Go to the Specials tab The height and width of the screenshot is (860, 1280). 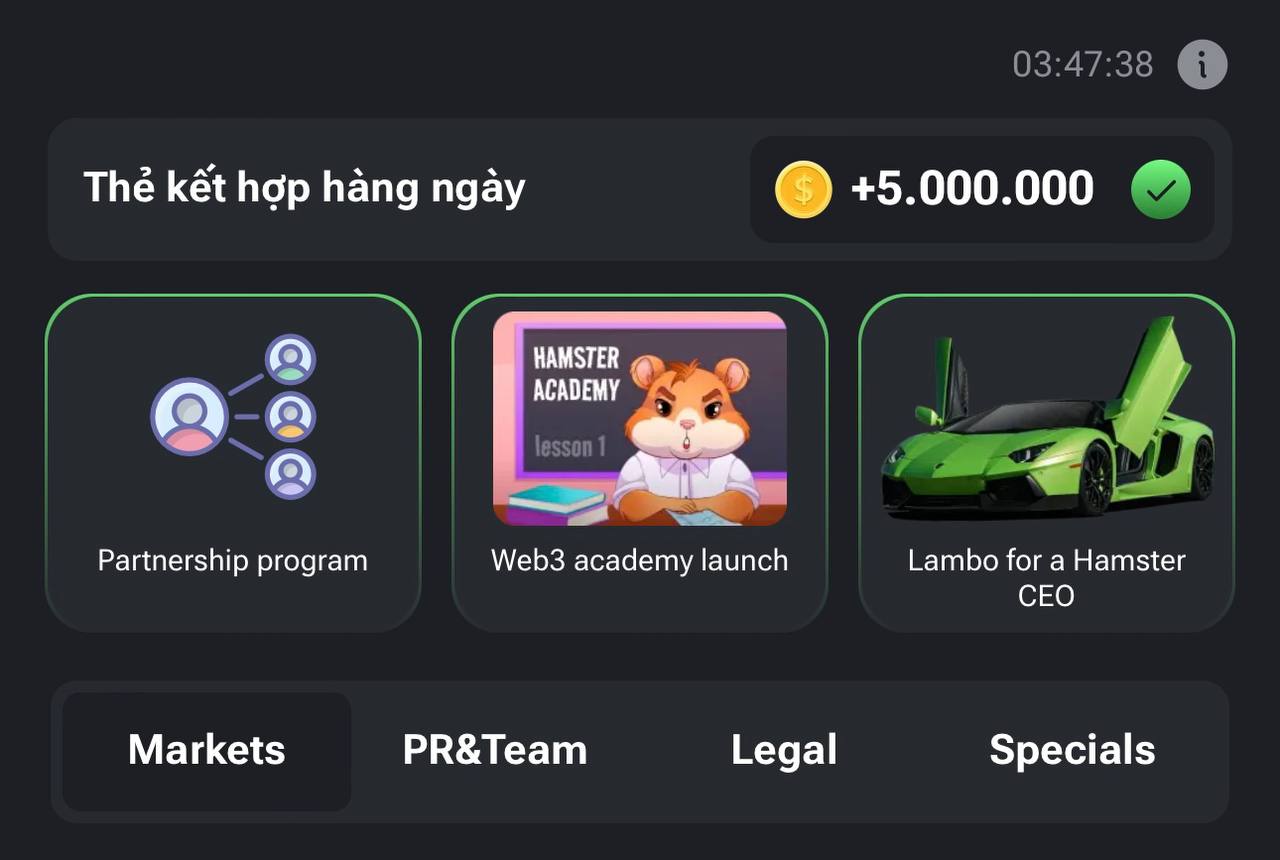(x=1072, y=750)
